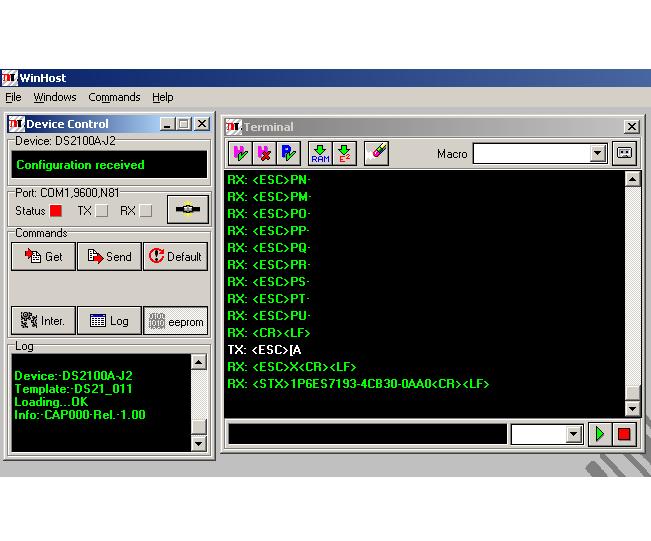
Task: Open the Commands menu
Action: (114, 97)
